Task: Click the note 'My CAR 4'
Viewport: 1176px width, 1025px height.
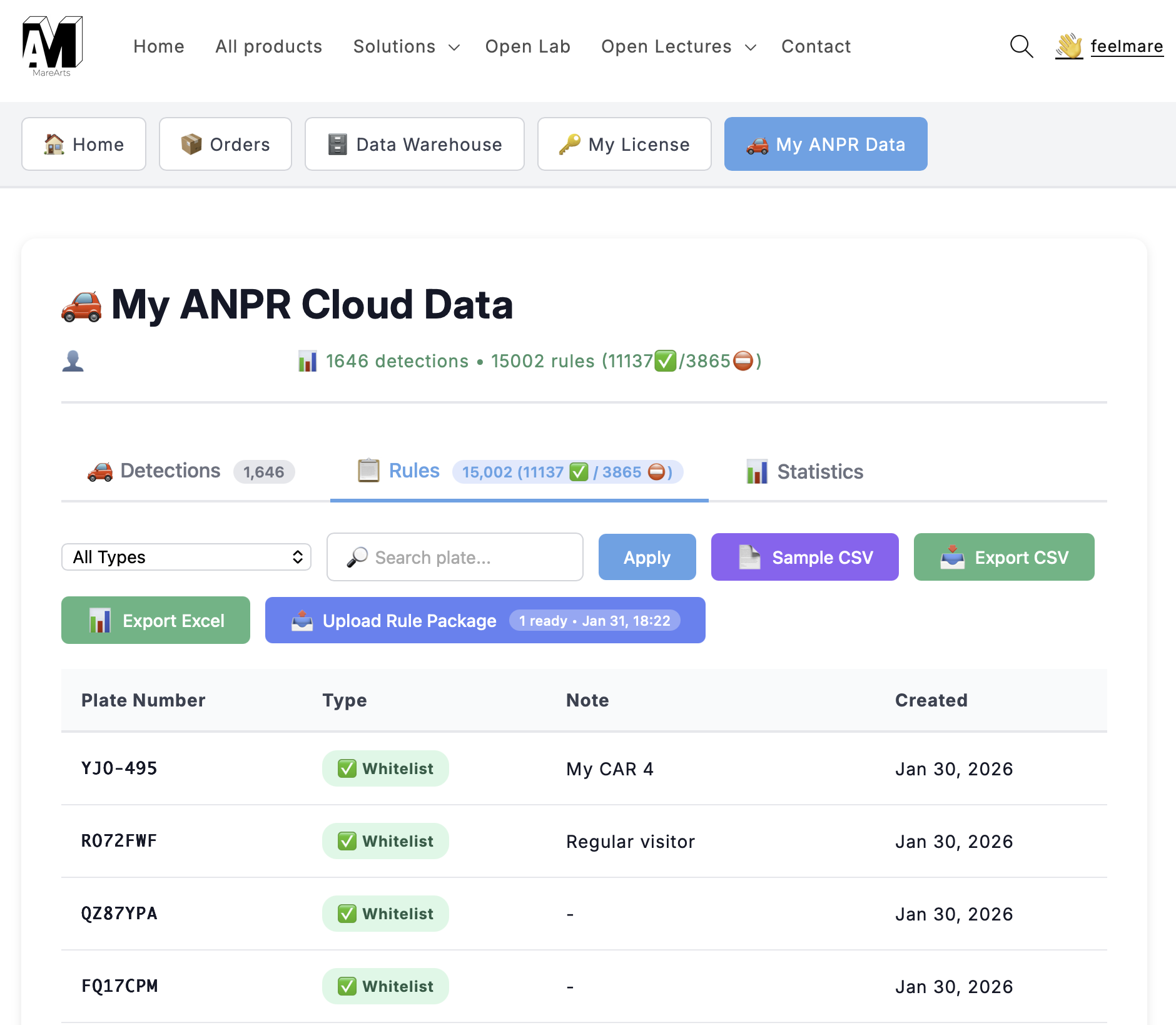Action: point(610,769)
